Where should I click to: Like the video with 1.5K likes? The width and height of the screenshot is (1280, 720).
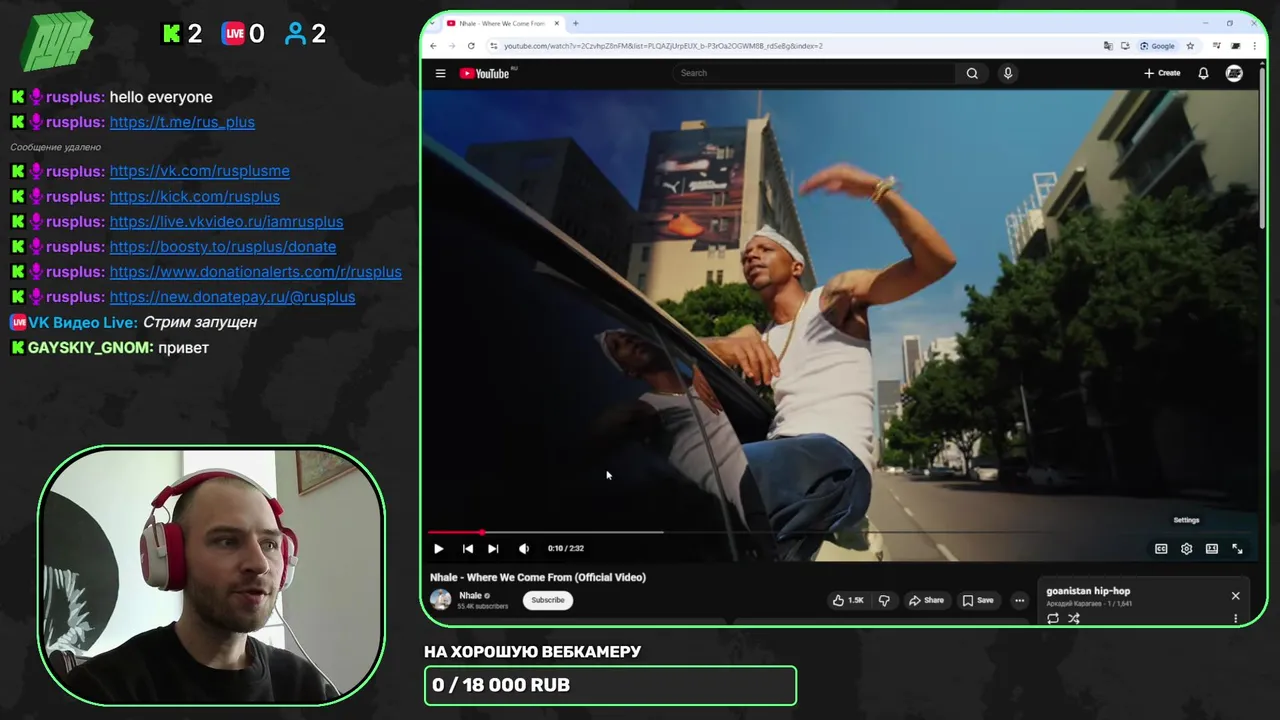848,600
